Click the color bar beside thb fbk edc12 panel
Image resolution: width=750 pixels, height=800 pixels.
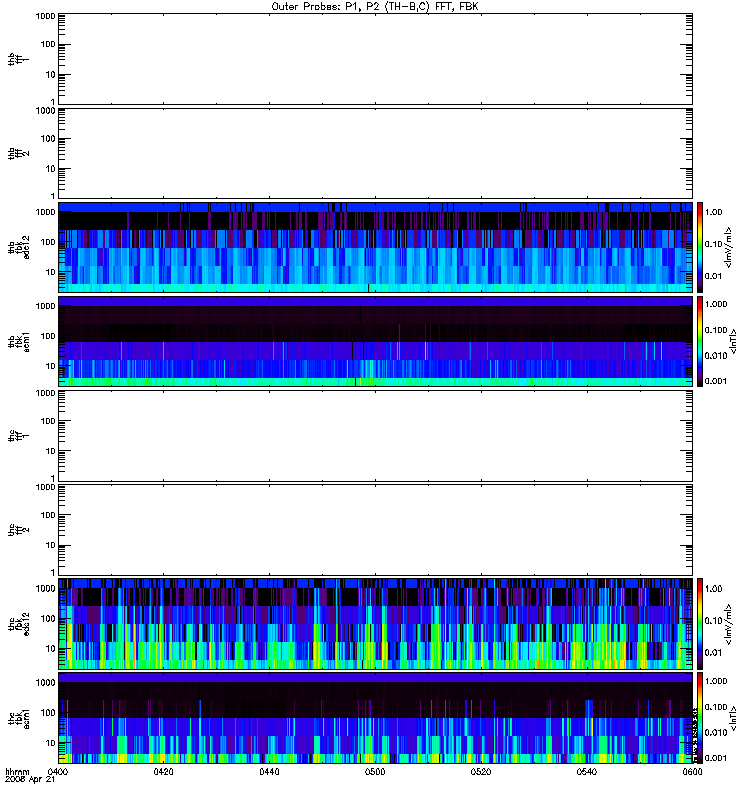point(700,247)
